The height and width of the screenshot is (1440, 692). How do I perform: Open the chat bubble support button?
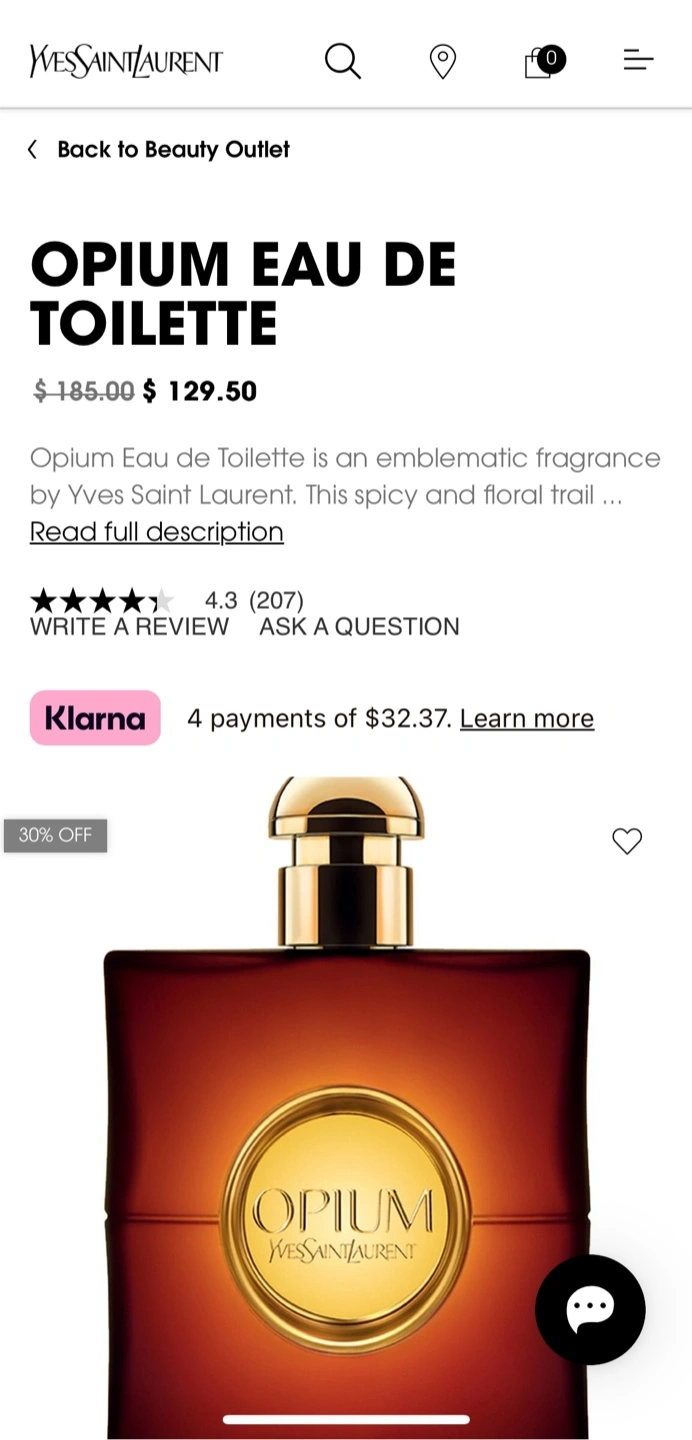tap(590, 1309)
